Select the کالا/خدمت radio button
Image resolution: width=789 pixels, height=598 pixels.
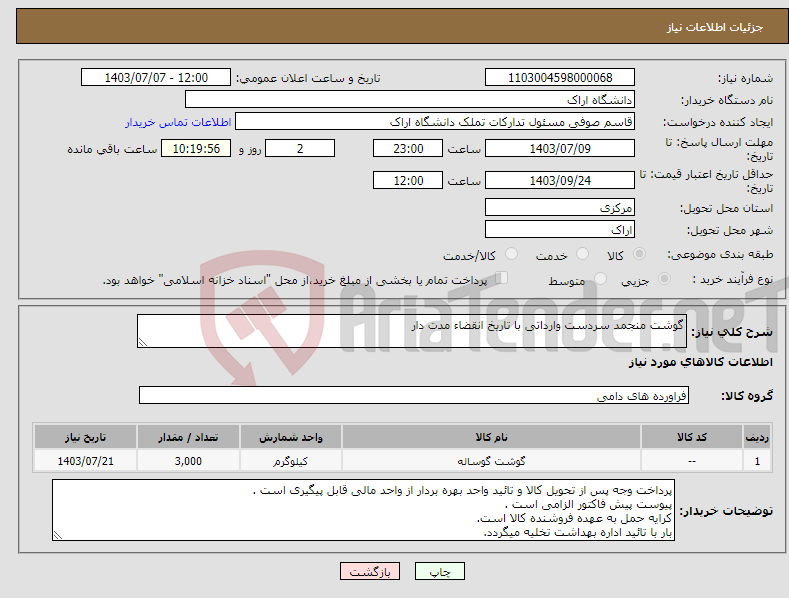click(511, 254)
